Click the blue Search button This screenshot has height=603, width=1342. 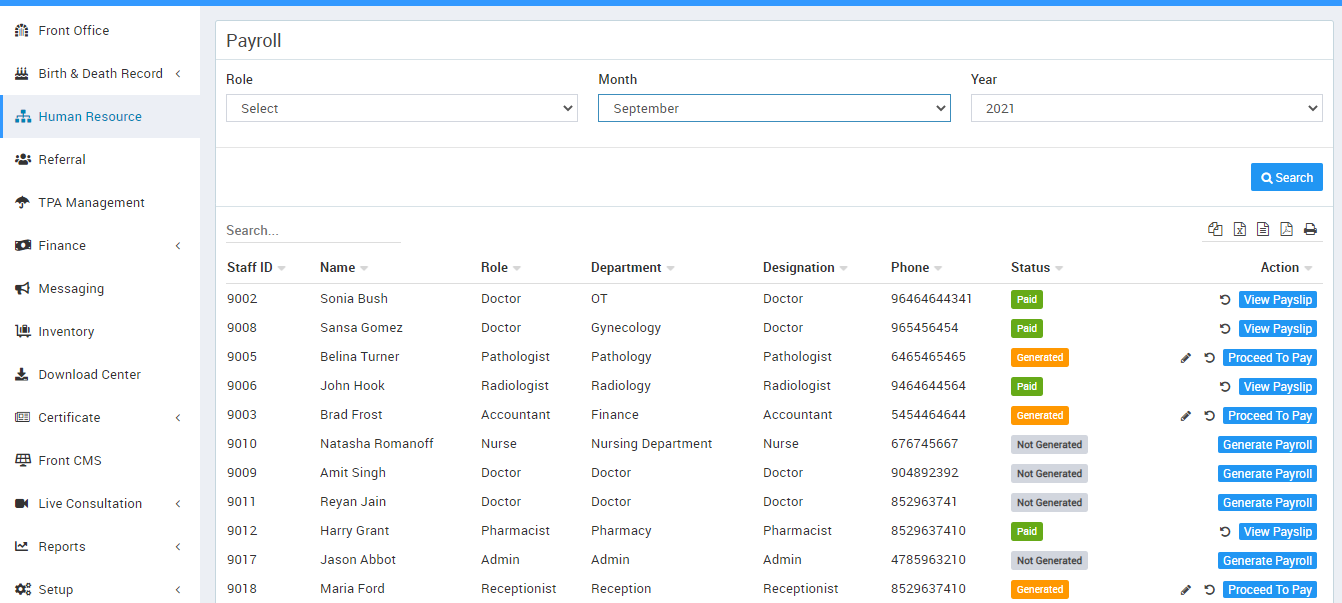click(1286, 177)
